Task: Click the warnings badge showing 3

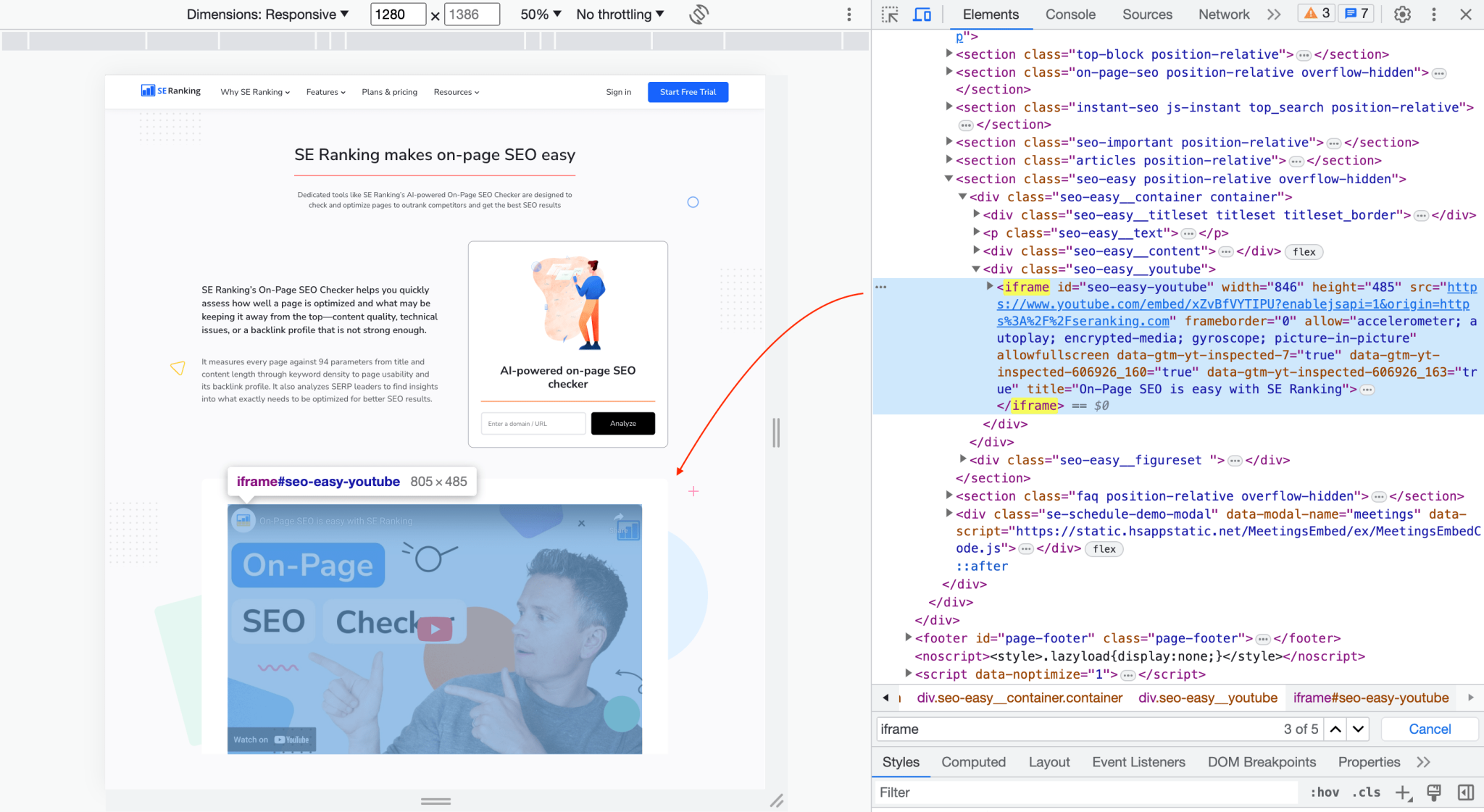Action: tap(1316, 13)
